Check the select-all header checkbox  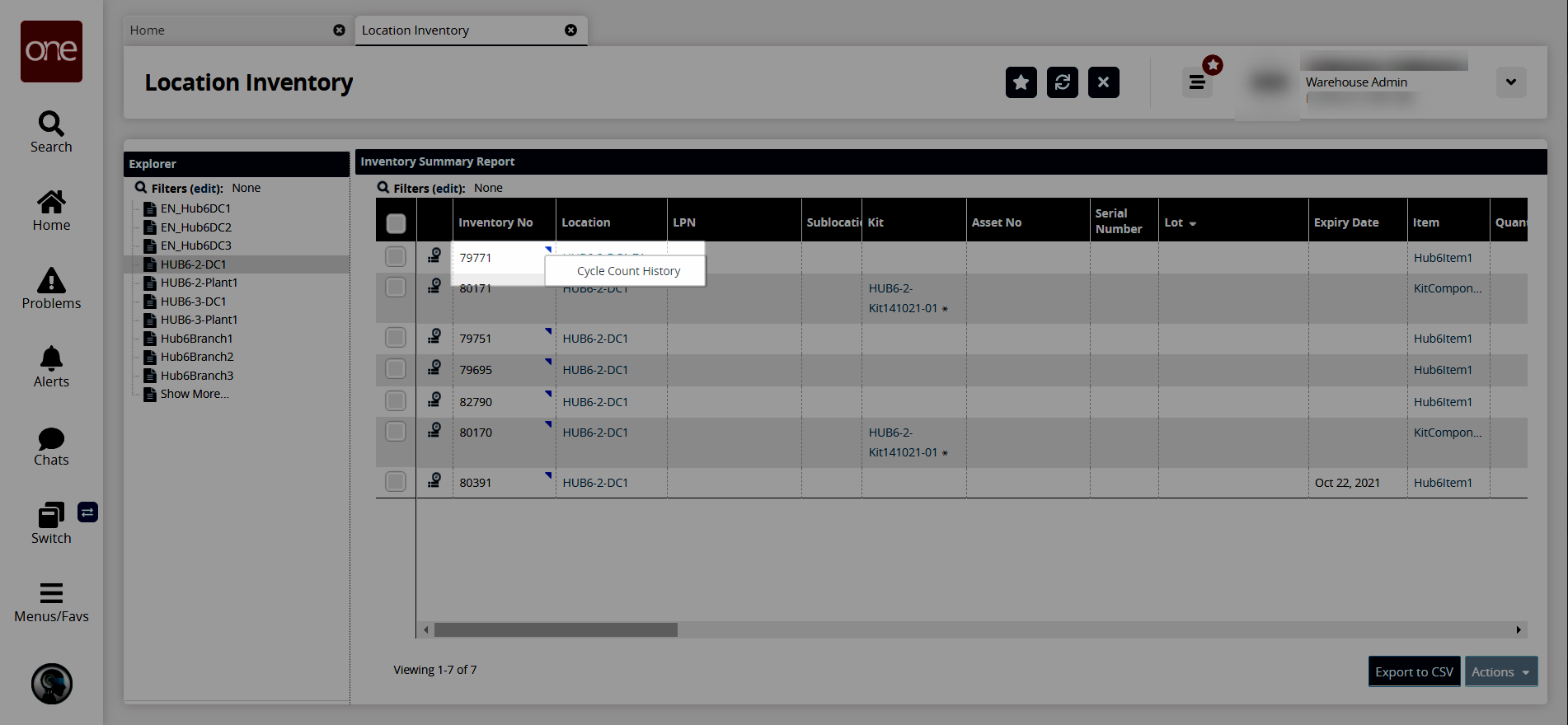(x=396, y=223)
